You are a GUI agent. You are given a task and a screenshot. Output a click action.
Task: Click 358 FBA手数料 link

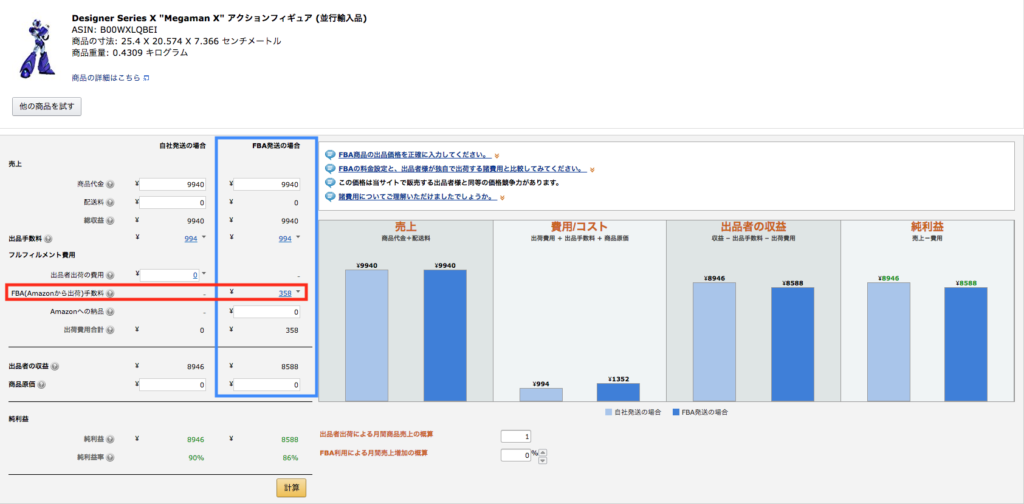[x=285, y=294]
